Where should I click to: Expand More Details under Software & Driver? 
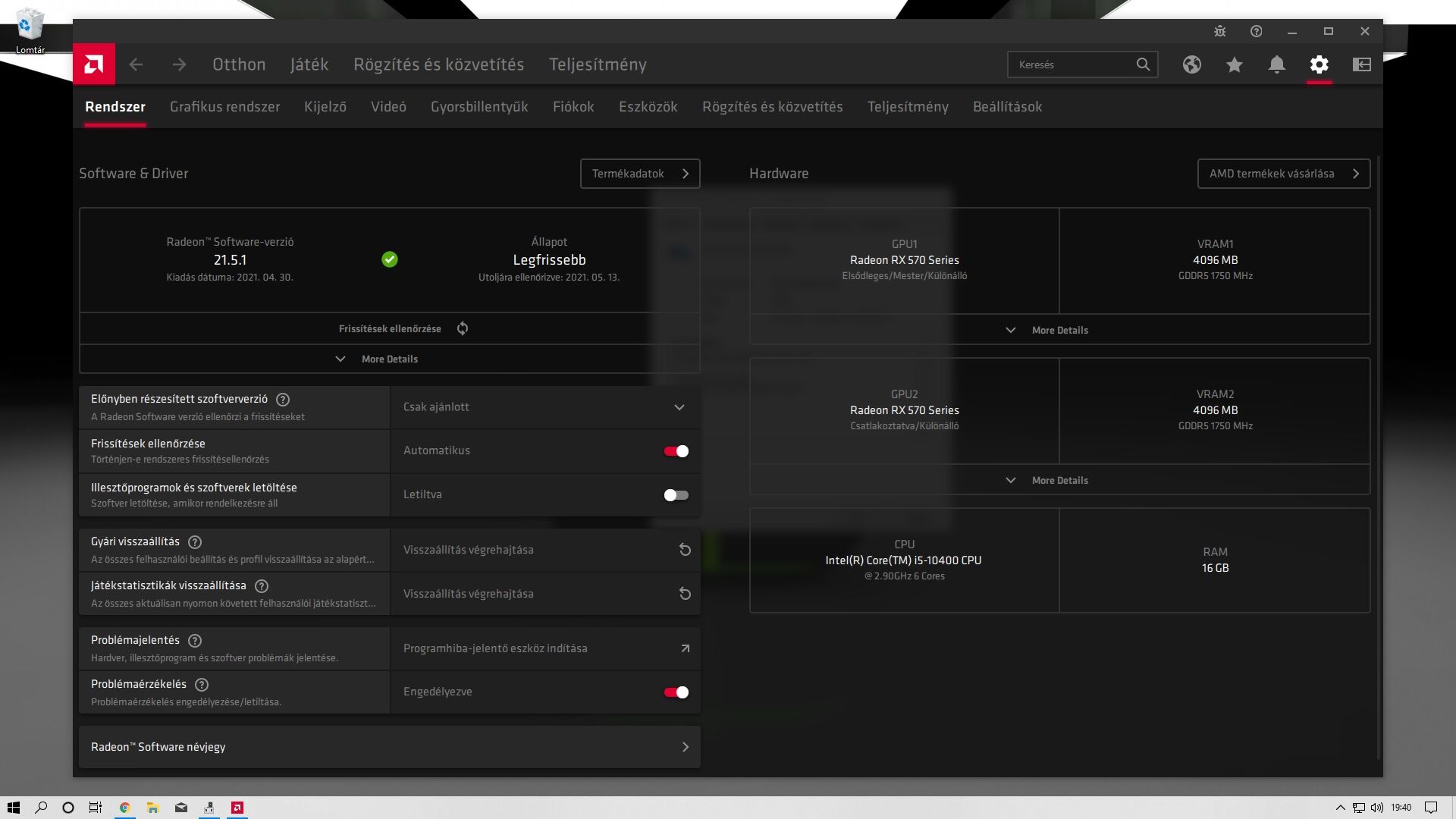click(x=390, y=359)
